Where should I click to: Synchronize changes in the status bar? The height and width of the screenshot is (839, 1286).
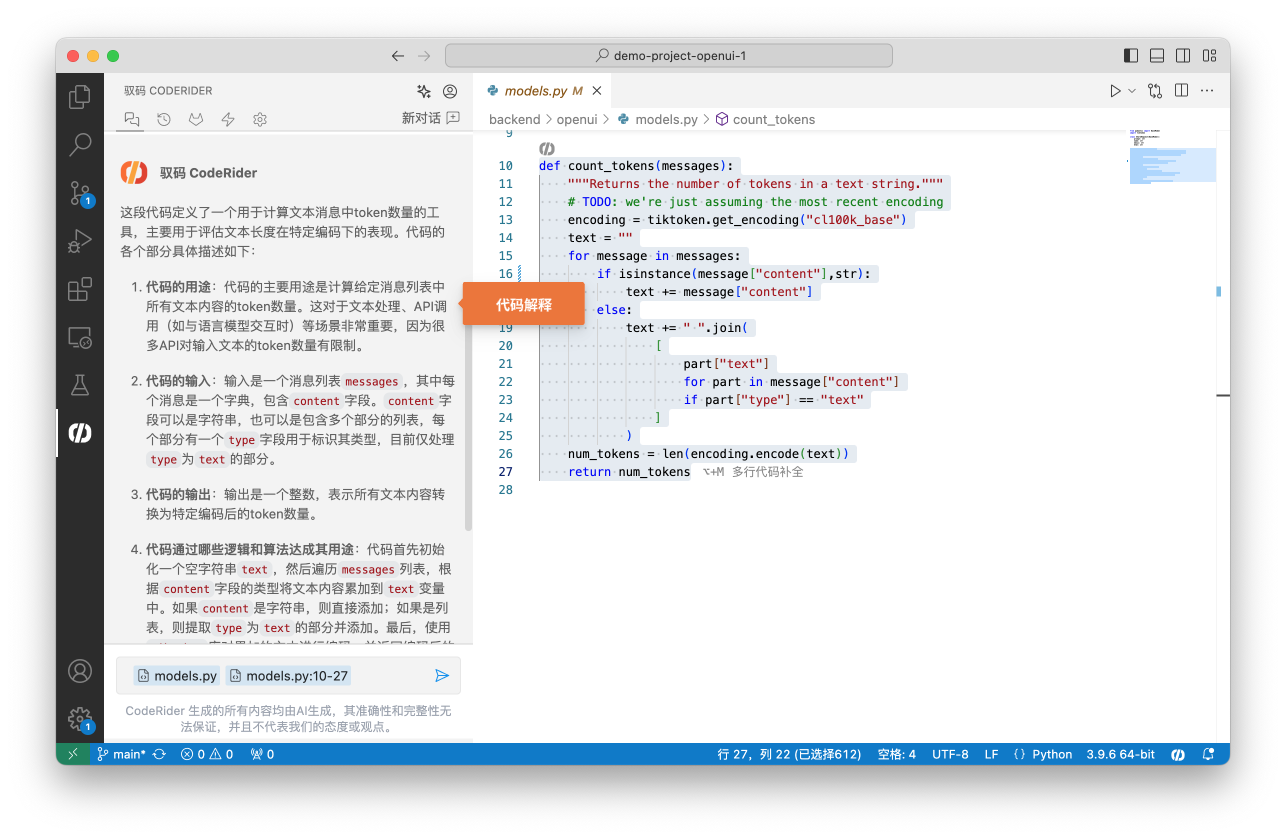pyautogui.click(x=159, y=754)
